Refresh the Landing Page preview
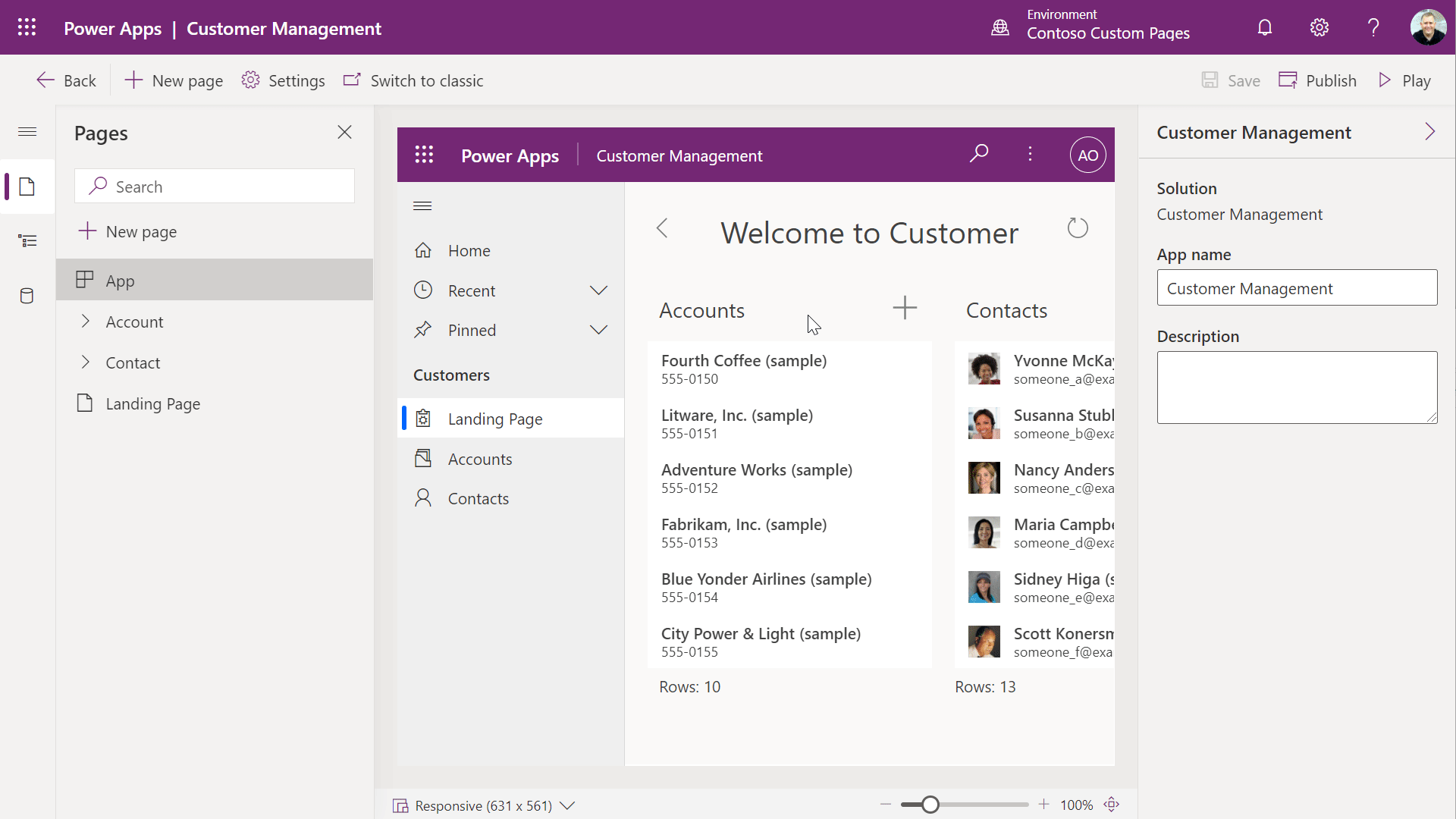Screen dimensions: 1456x819 coord(1078,228)
